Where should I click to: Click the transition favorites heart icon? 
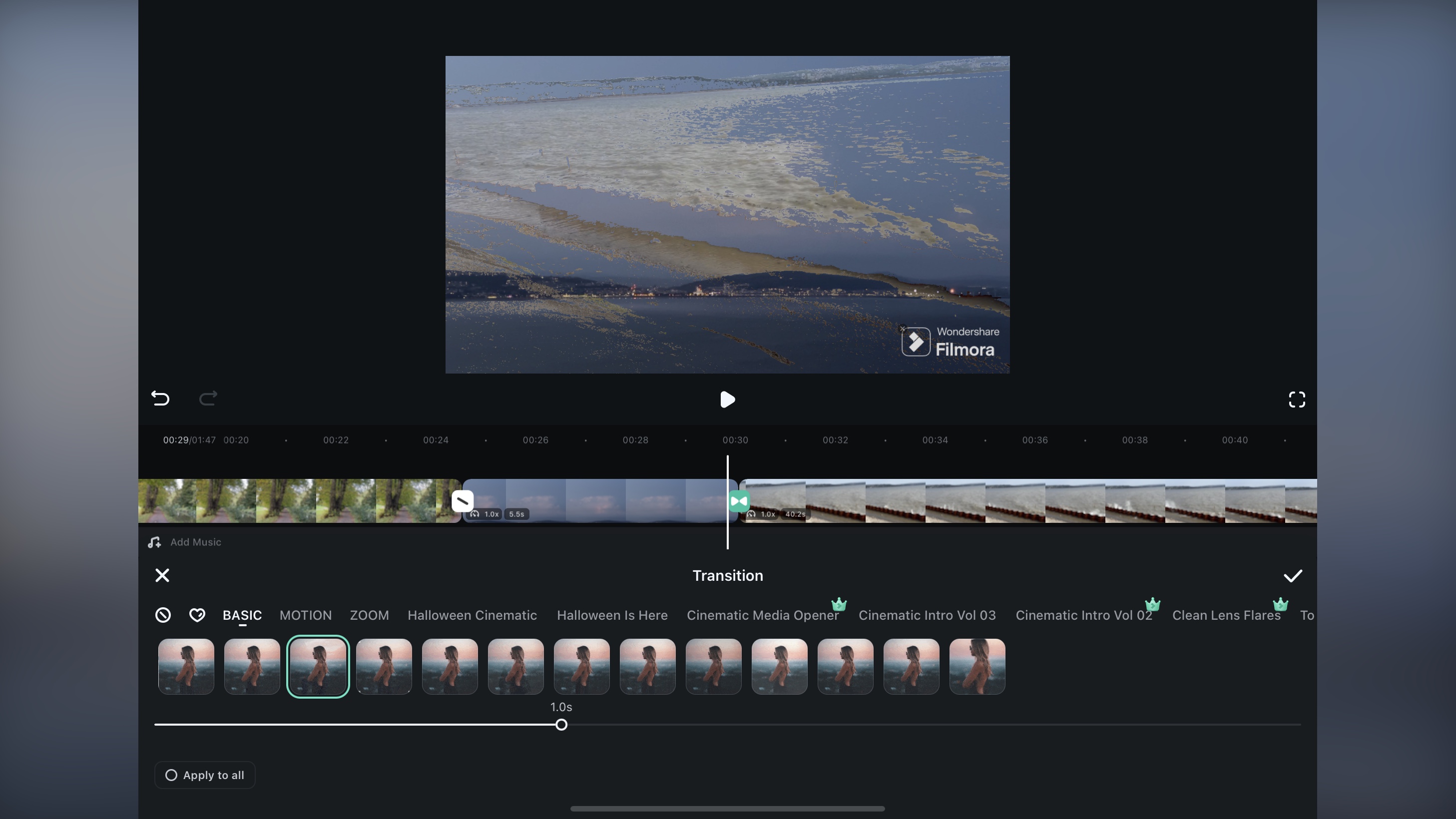(x=197, y=614)
